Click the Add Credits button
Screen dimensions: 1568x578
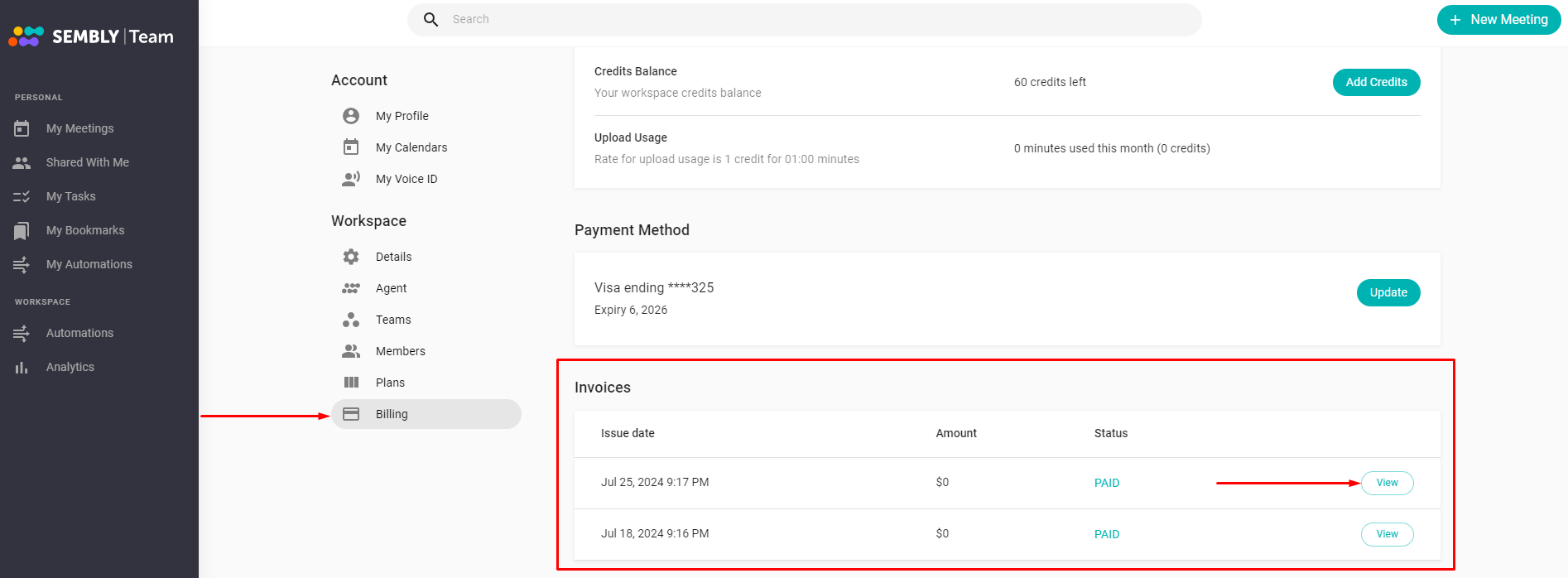1376,82
